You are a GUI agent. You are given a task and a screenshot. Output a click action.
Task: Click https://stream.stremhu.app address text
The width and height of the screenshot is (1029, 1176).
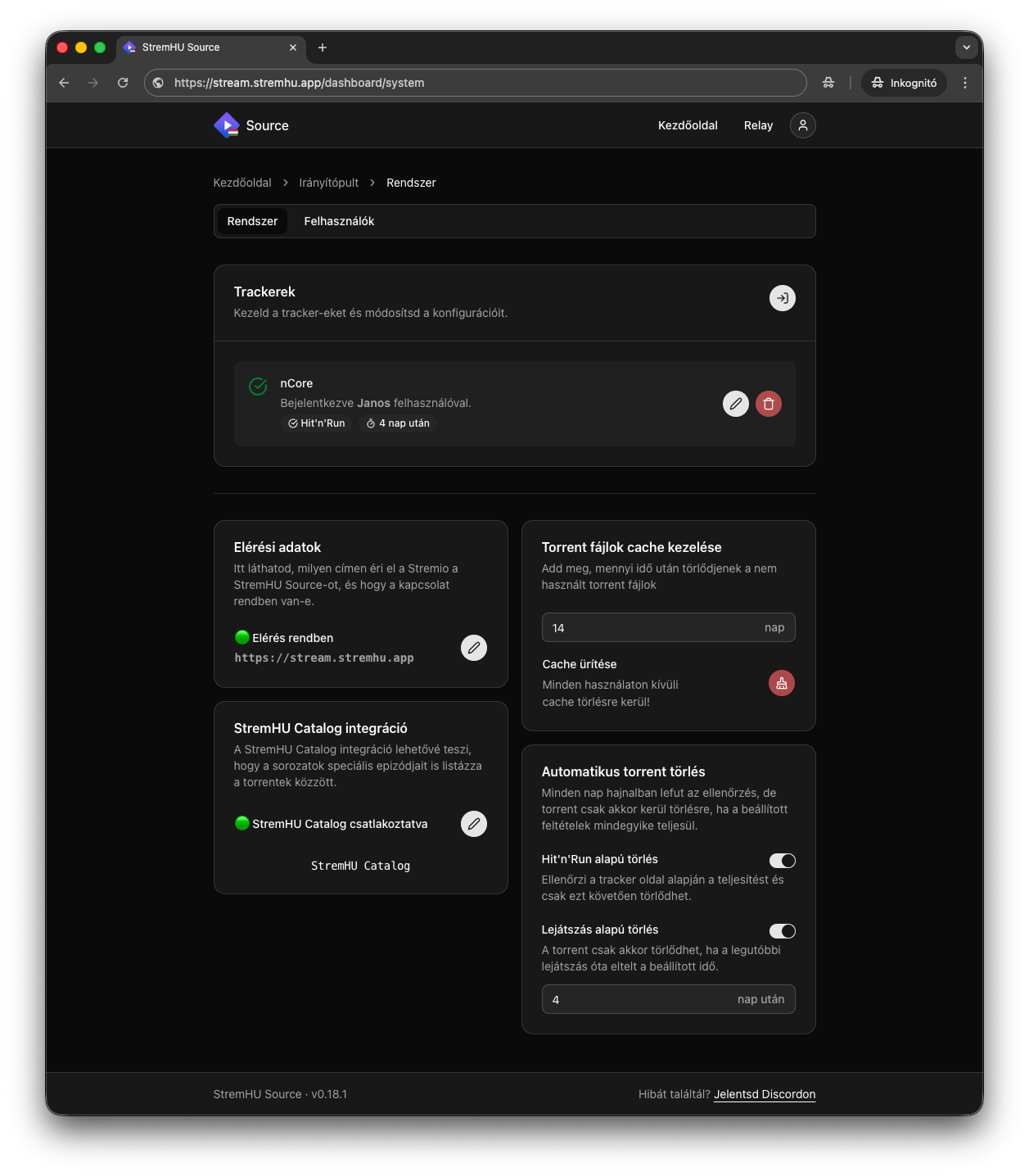point(324,658)
